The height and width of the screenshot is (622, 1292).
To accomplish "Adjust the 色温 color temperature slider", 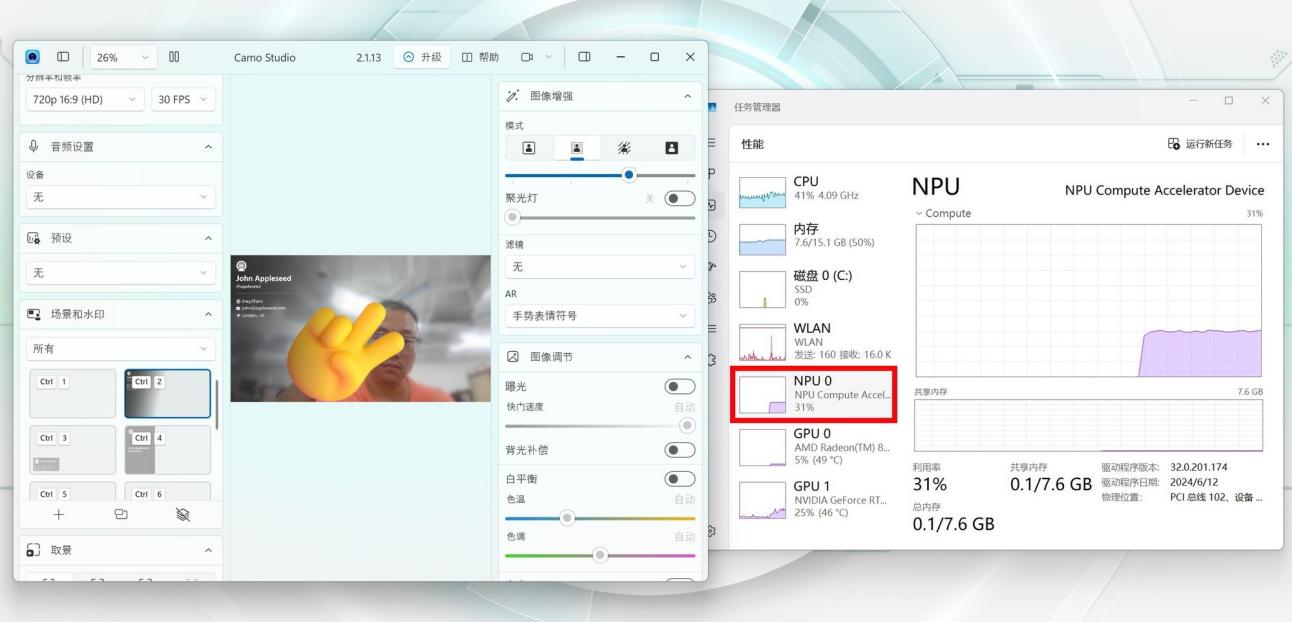I will click(x=568, y=518).
